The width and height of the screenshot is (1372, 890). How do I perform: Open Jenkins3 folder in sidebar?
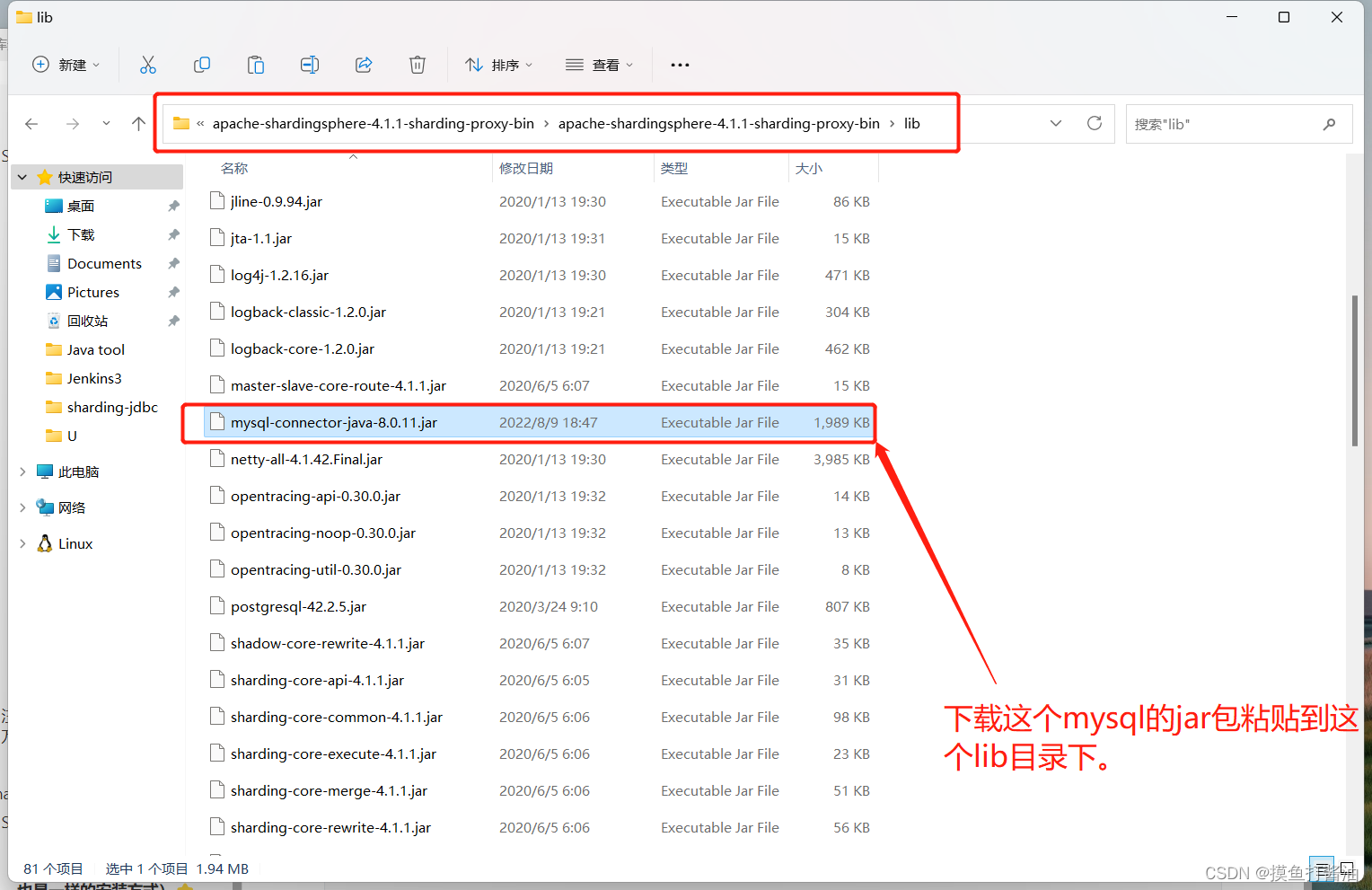click(x=94, y=378)
